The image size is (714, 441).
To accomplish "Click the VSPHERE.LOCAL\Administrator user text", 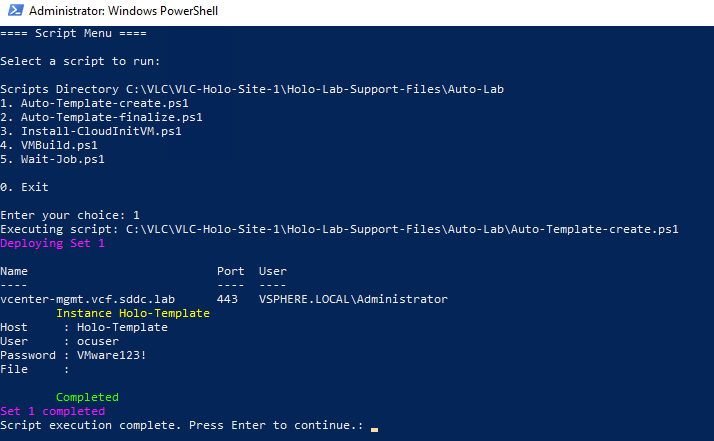I will [x=353, y=299].
